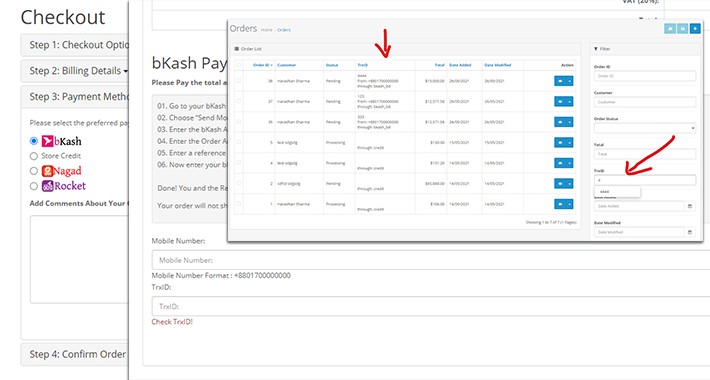
Task: Click the blue plus add order button
Action: pyautogui.click(x=695, y=29)
